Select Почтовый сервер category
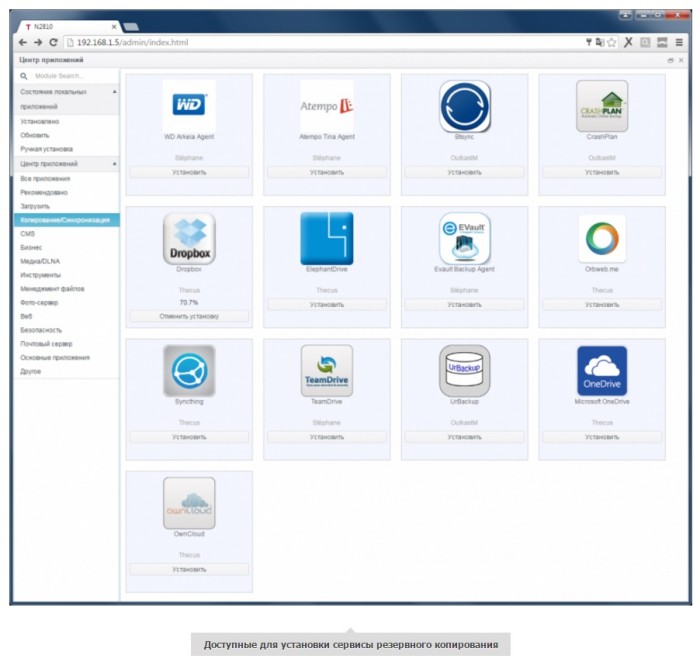 [46, 344]
